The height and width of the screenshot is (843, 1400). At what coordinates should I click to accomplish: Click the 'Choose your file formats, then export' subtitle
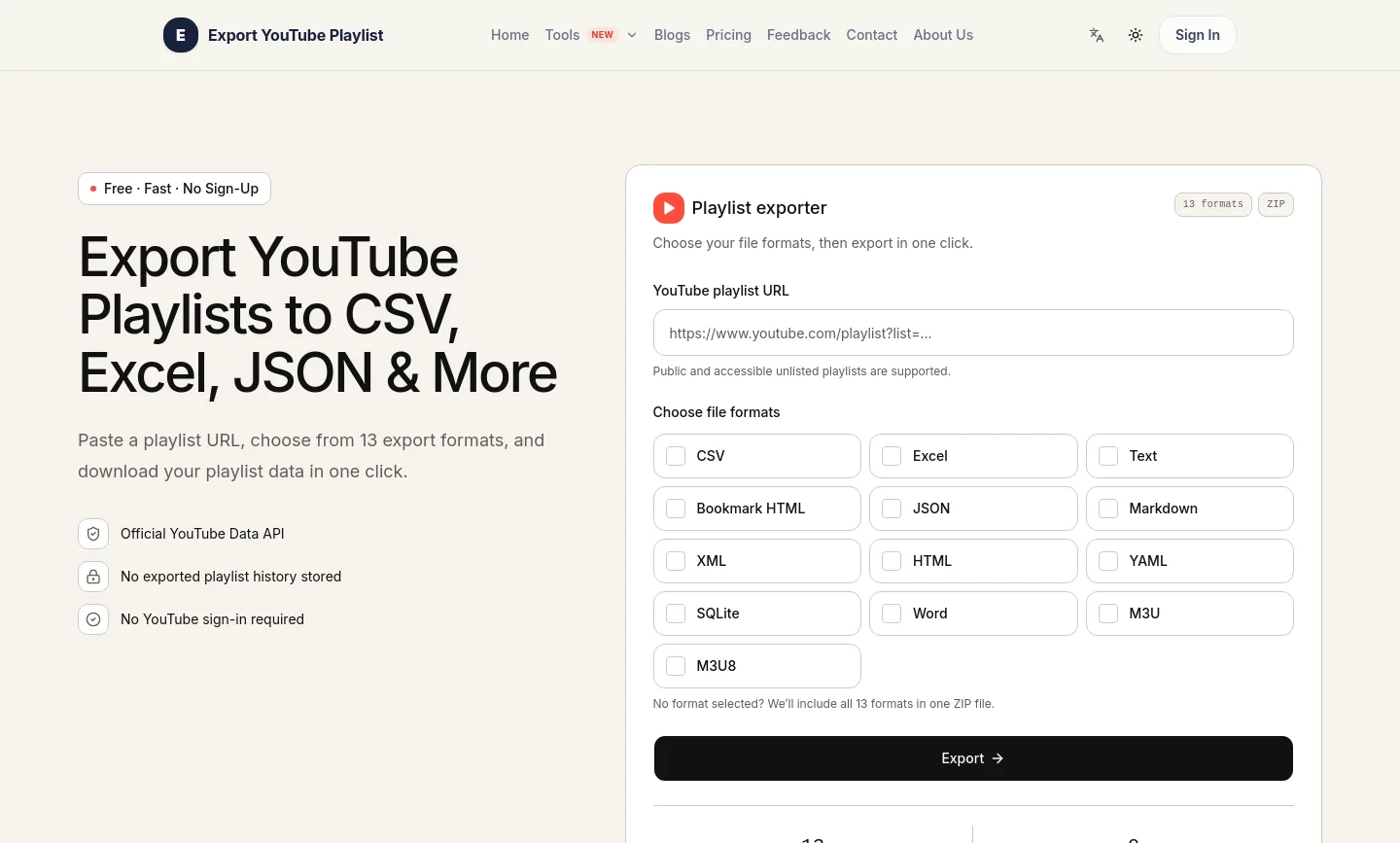pos(813,243)
